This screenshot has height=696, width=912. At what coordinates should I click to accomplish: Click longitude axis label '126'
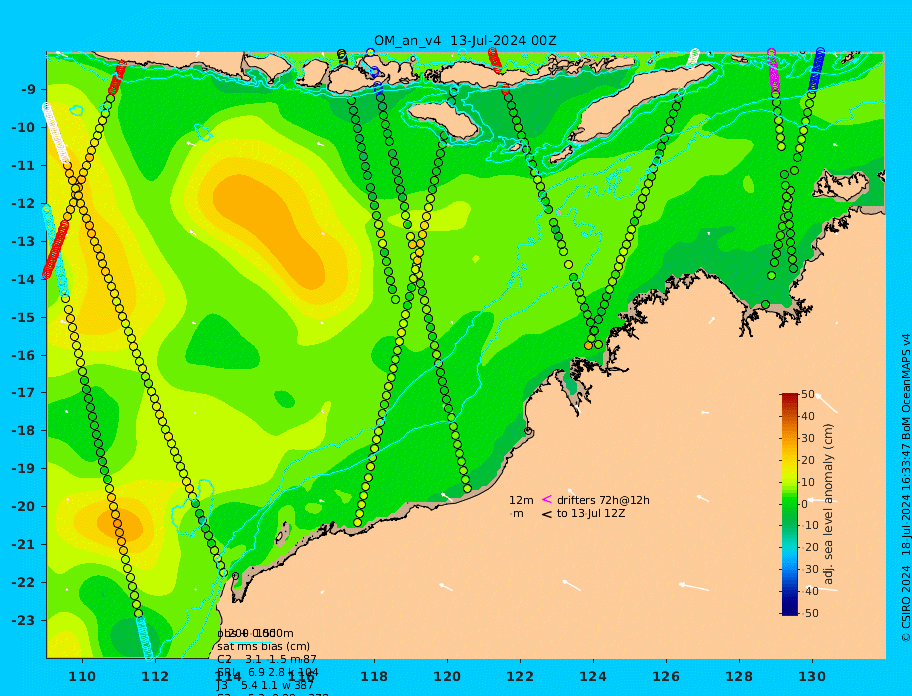click(x=667, y=677)
